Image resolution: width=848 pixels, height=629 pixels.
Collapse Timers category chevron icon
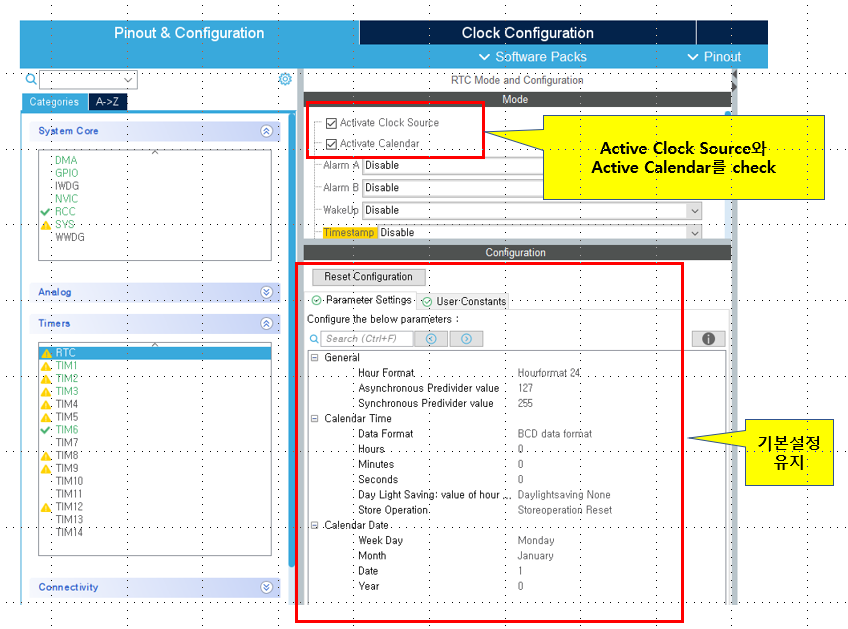[266, 324]
